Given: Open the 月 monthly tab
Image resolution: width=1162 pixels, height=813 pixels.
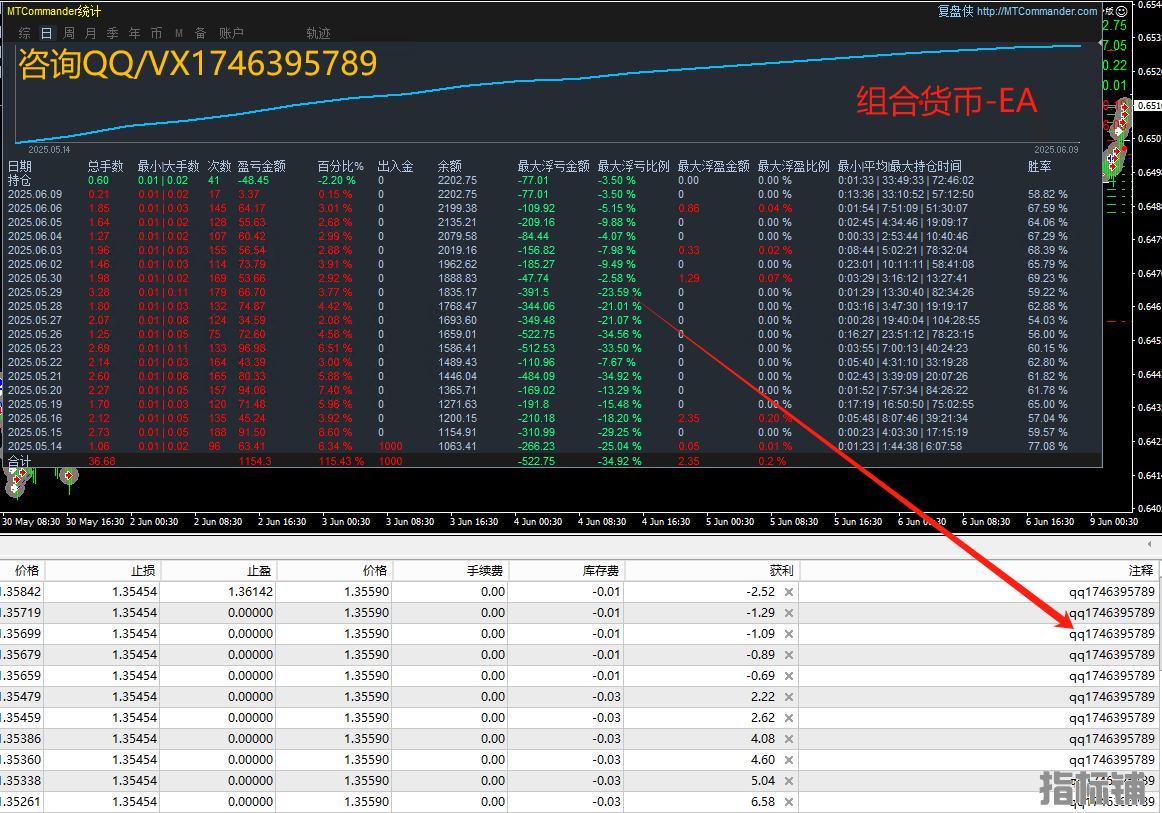Looking at the screenshot, I should click(90, 33).
